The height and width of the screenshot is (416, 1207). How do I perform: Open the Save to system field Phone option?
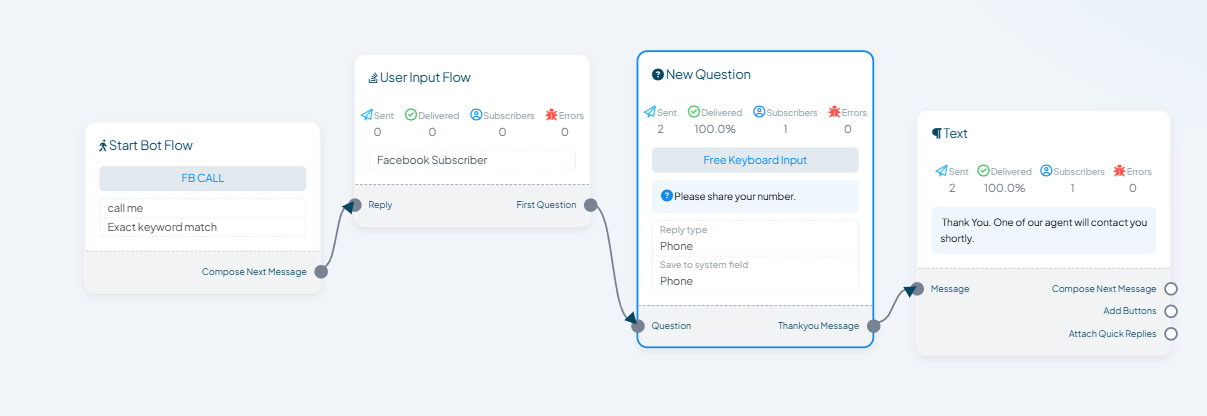(x=755, y=273)
